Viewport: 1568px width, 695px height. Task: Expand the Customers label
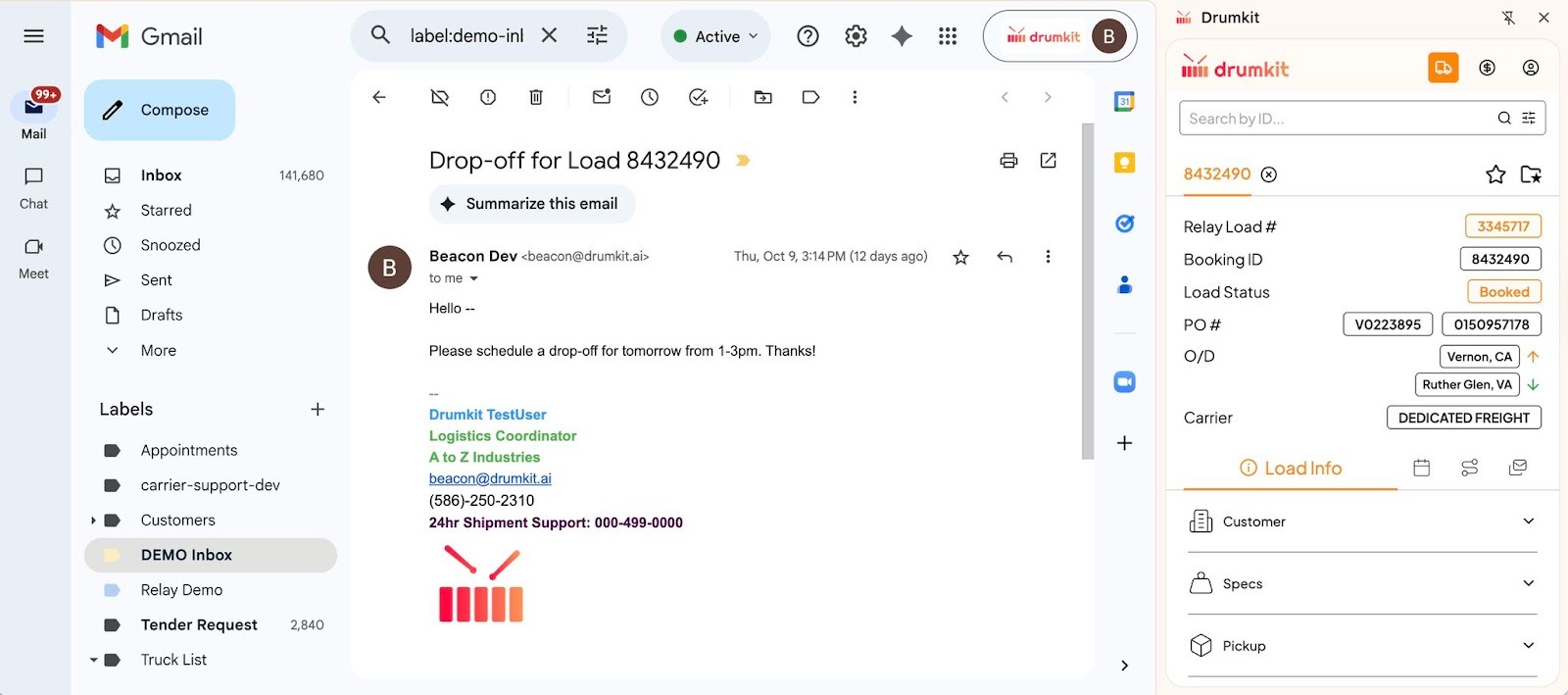tap(93, 521)
